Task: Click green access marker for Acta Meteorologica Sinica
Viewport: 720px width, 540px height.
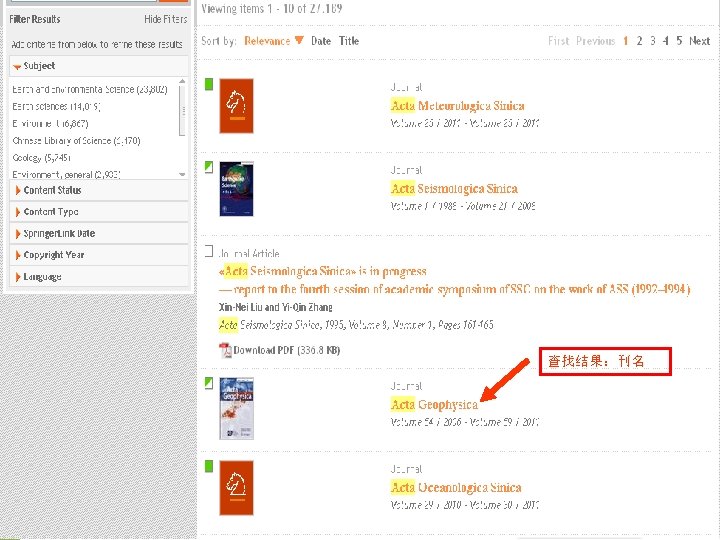Action: click(209, 84)
